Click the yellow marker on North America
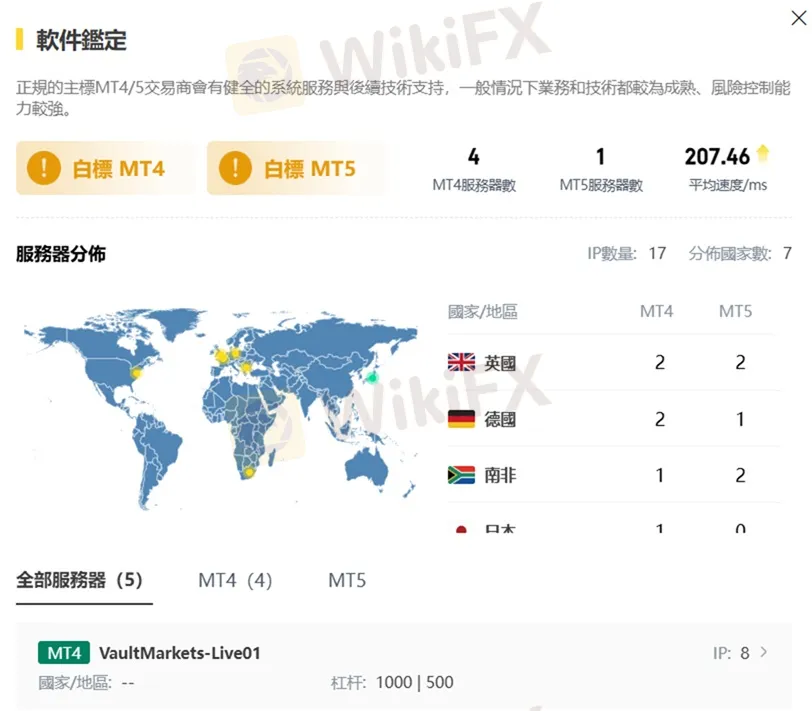This screenshot has width=812, height=711. coord(136,374)
